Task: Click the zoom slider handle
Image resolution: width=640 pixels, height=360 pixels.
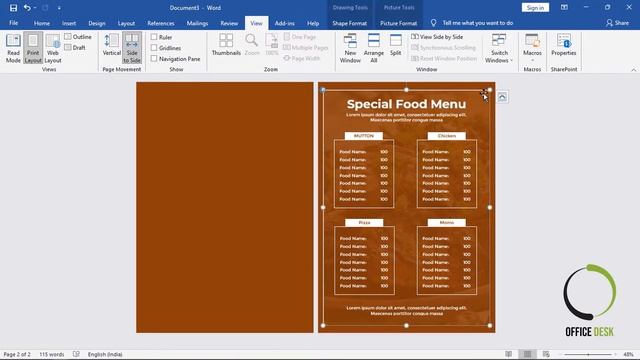Action: pyautogui.click(x=588, y=354)
